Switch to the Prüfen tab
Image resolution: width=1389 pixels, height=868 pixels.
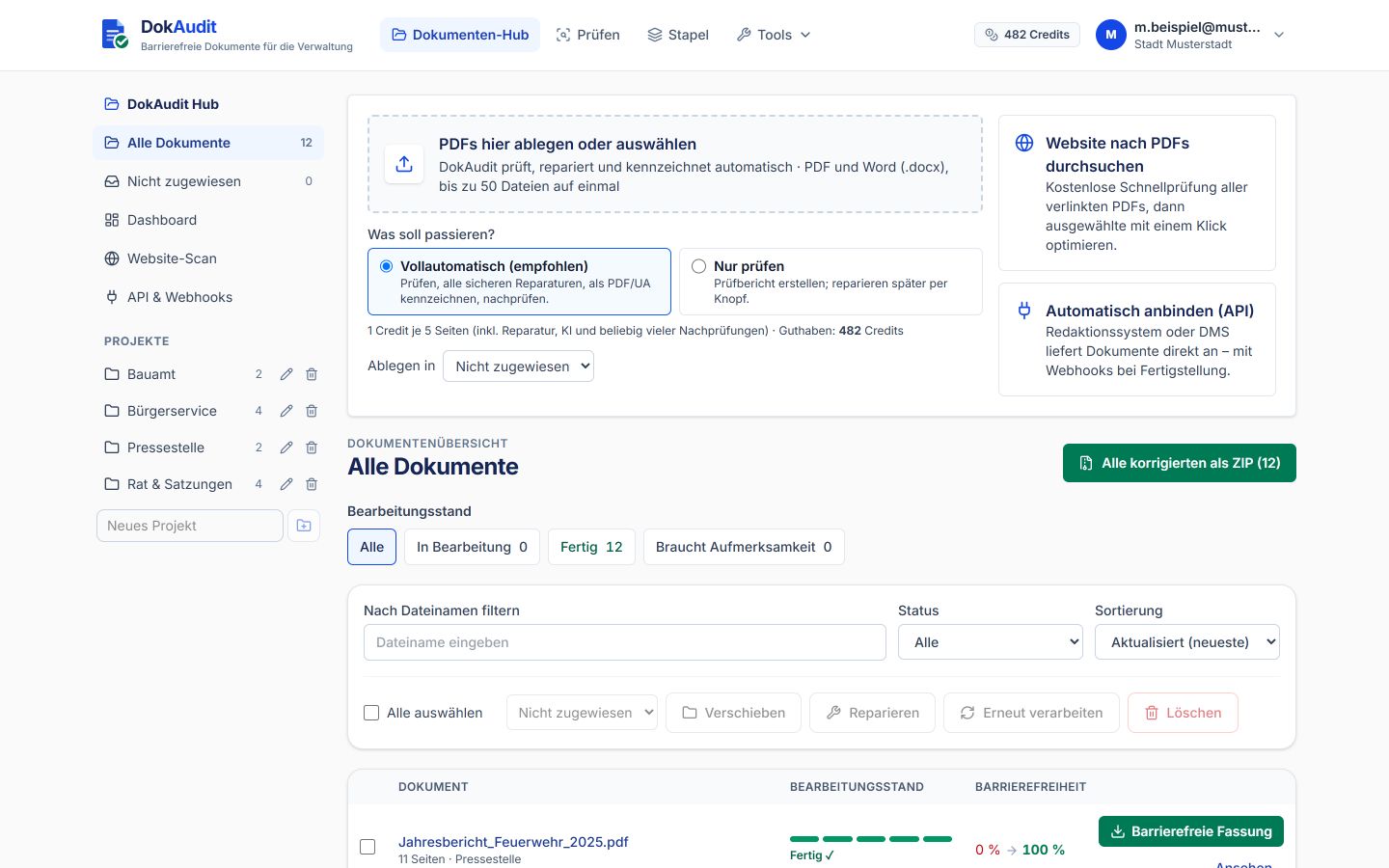coord(587,35)
